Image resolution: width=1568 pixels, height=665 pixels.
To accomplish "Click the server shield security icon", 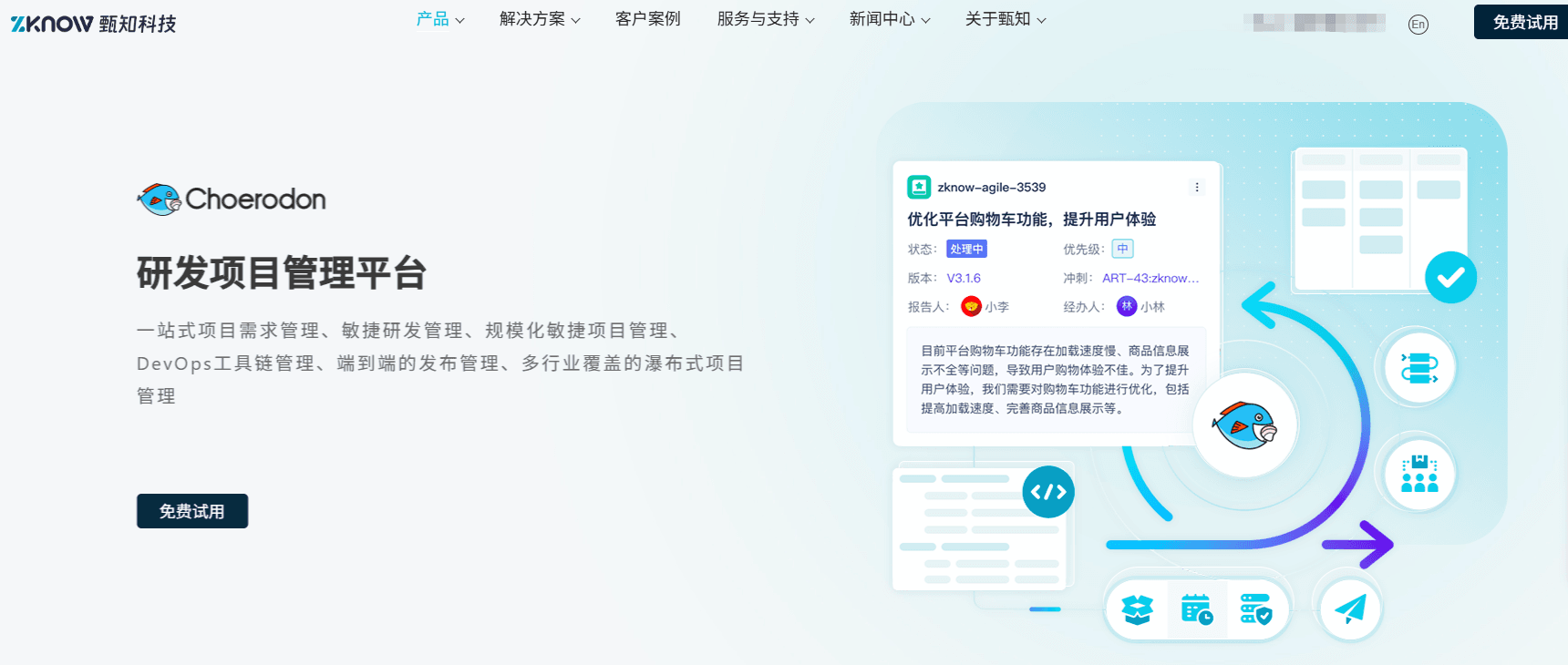I will [1256, 609].
